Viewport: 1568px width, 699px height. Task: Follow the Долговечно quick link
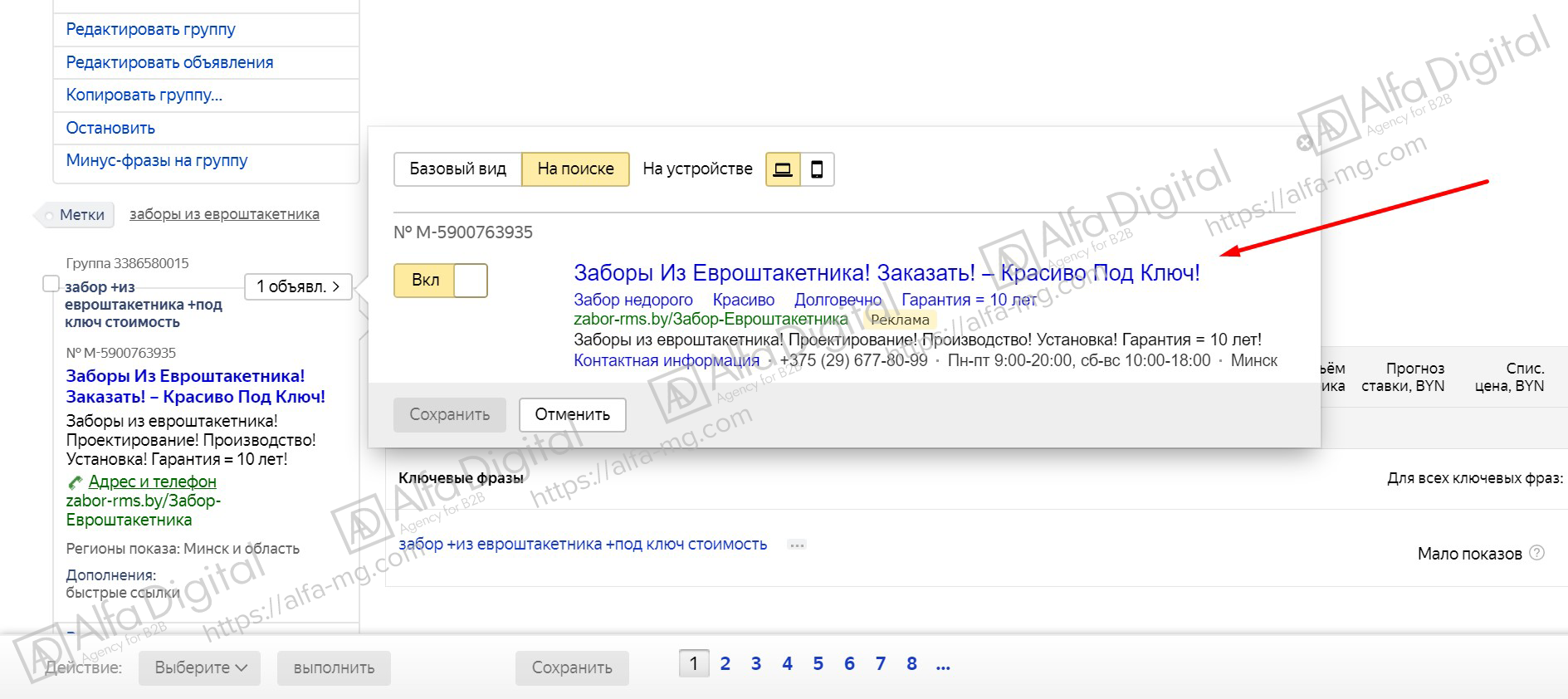pos(838,300)
